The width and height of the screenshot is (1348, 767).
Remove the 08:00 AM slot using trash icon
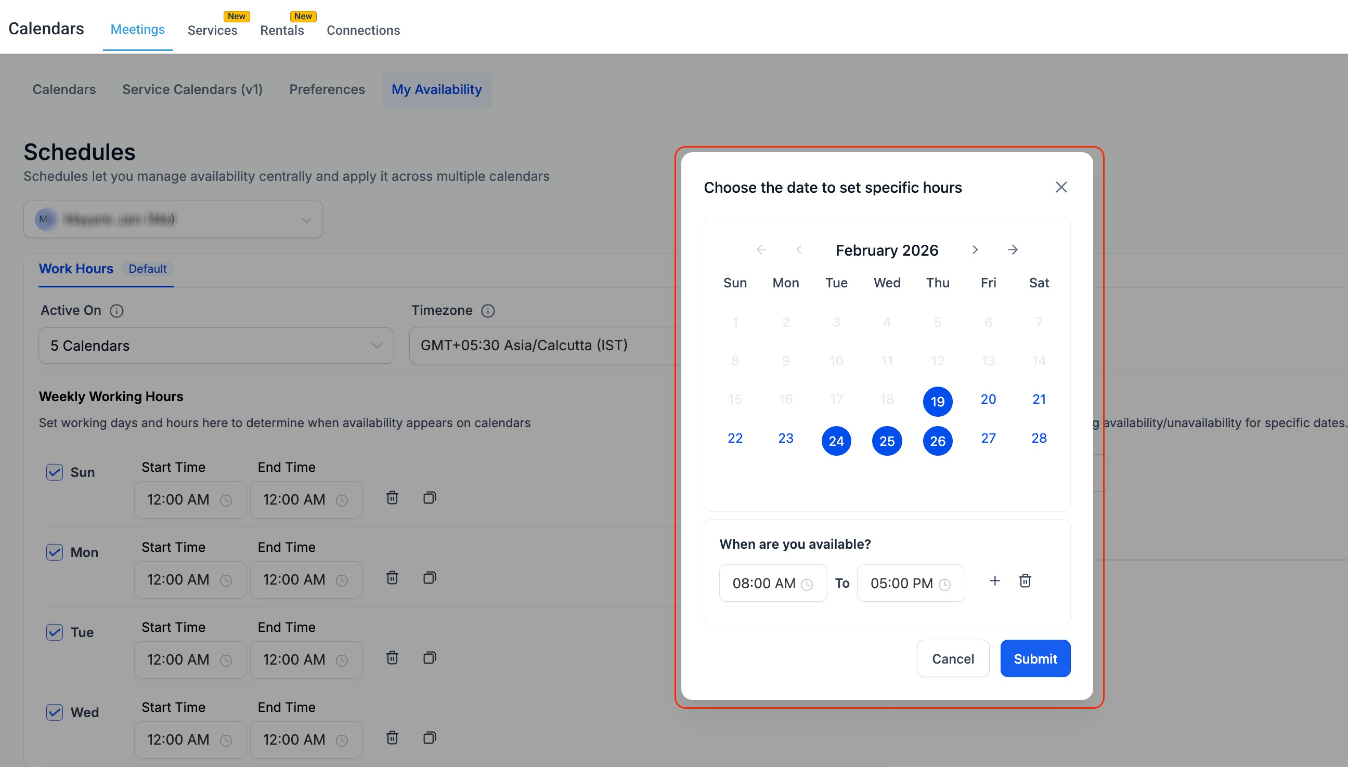(x=1025, y=580)
